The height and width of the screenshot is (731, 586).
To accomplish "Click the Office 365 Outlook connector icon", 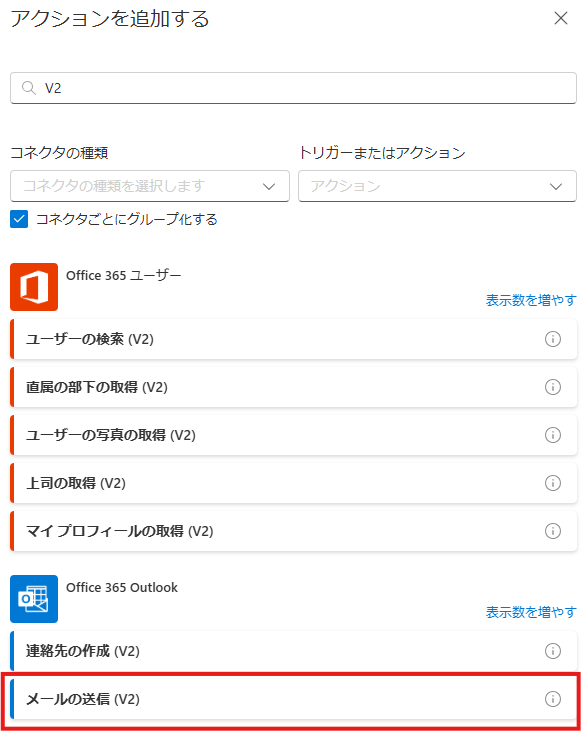I will [x=34, y=599].
